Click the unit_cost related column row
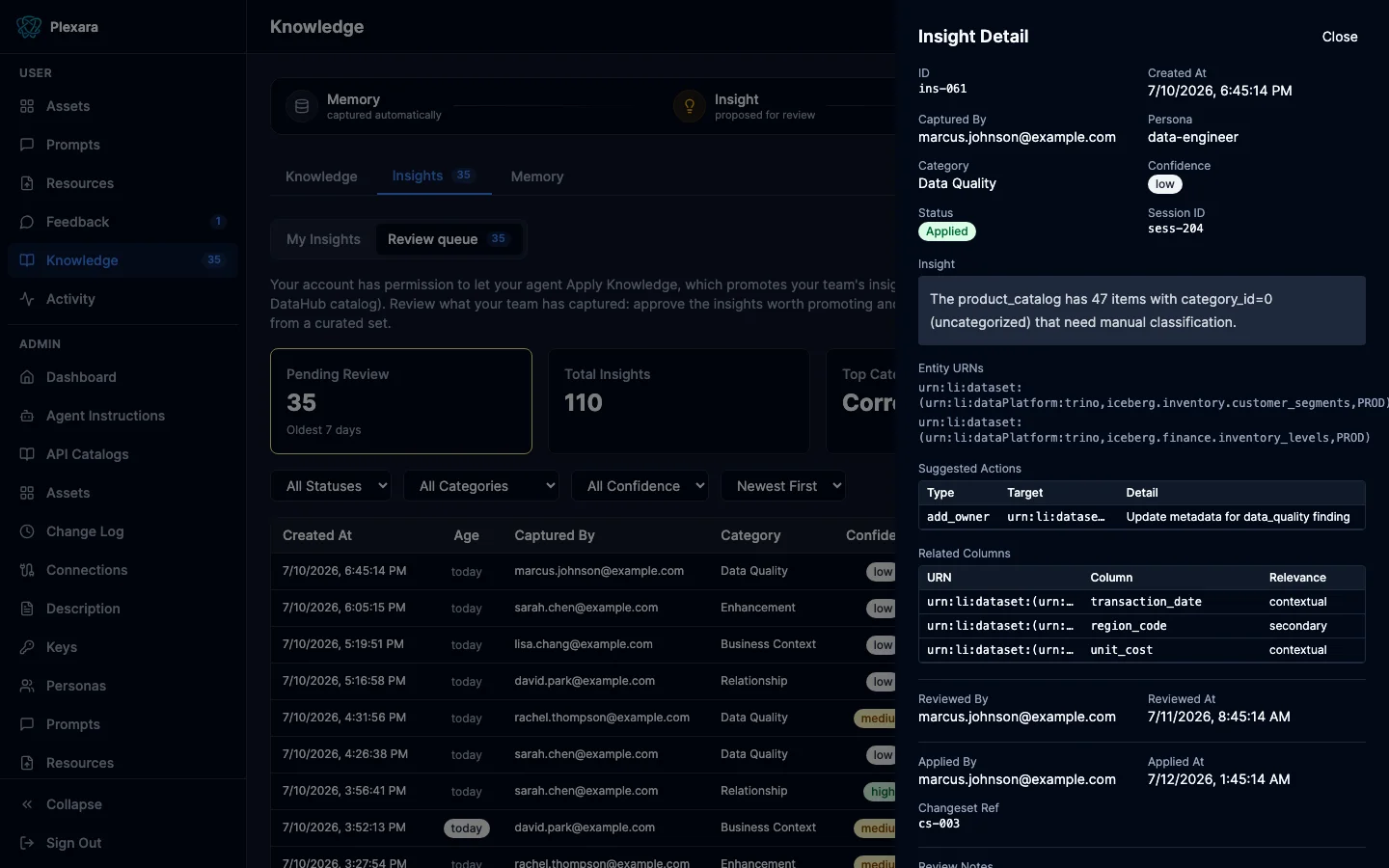 coord(1142,650)
